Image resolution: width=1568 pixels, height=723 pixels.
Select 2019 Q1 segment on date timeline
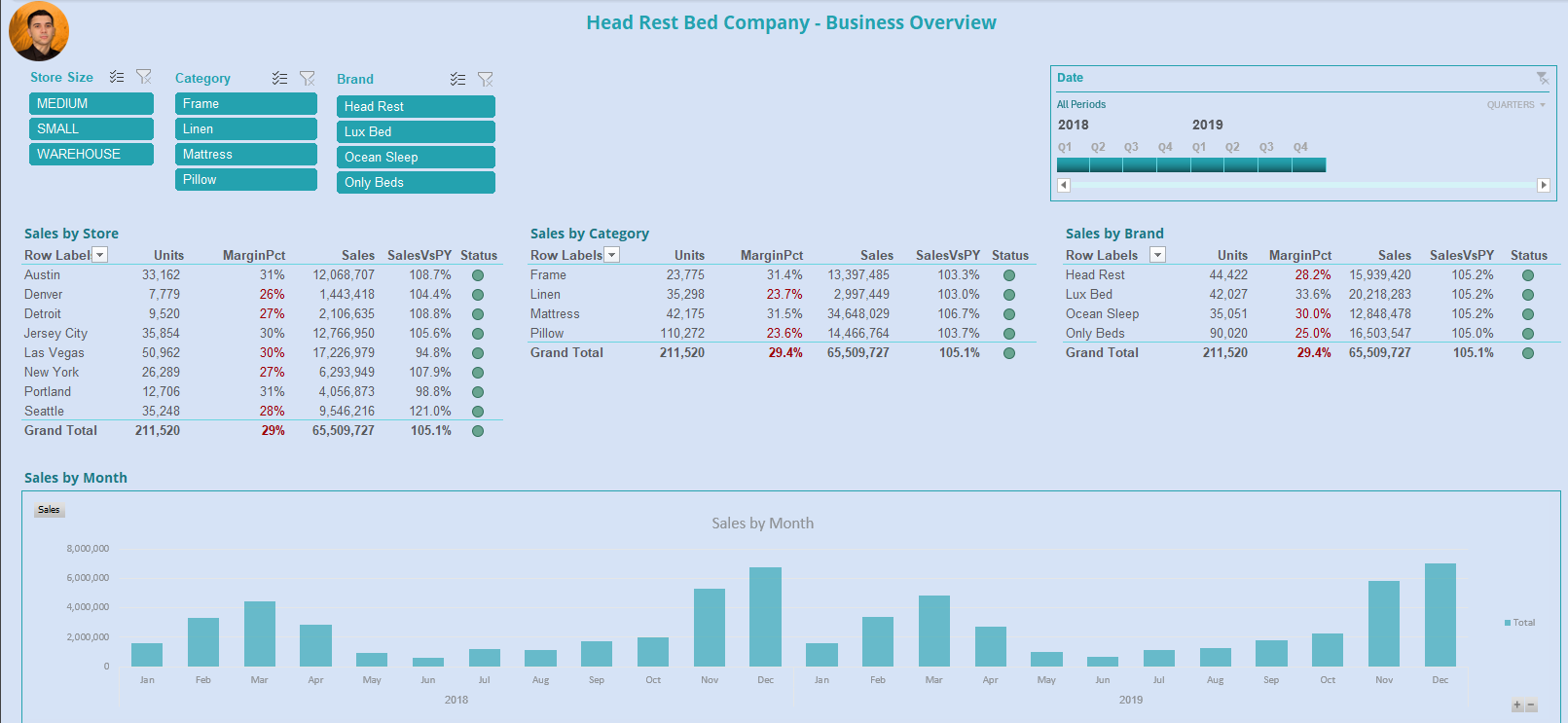[1207, 165]
